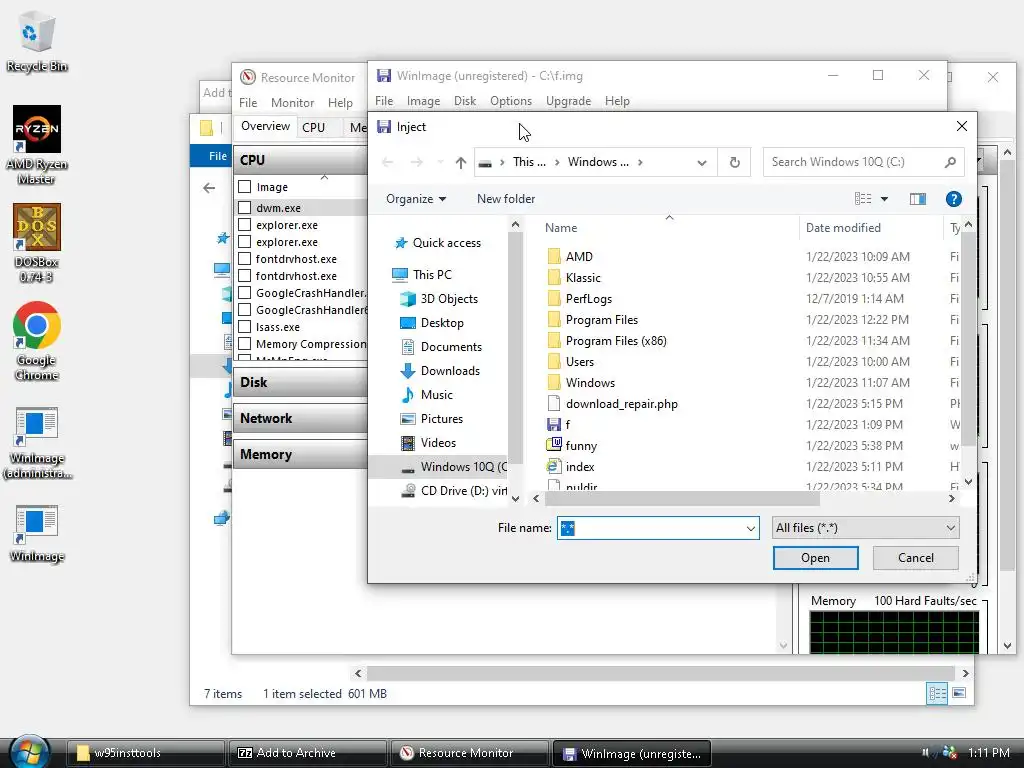Open WinImage Disk menu
The height and width of the screenshot is (768, 1024).
[464, 101]
